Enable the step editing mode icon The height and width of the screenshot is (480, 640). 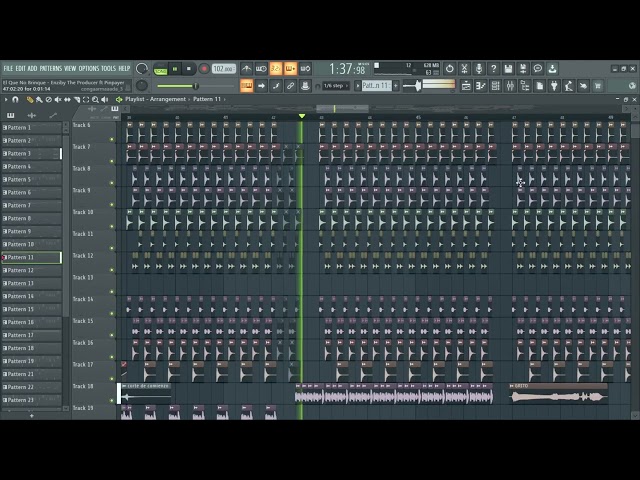pyautogui.click(x=276, y=86)
